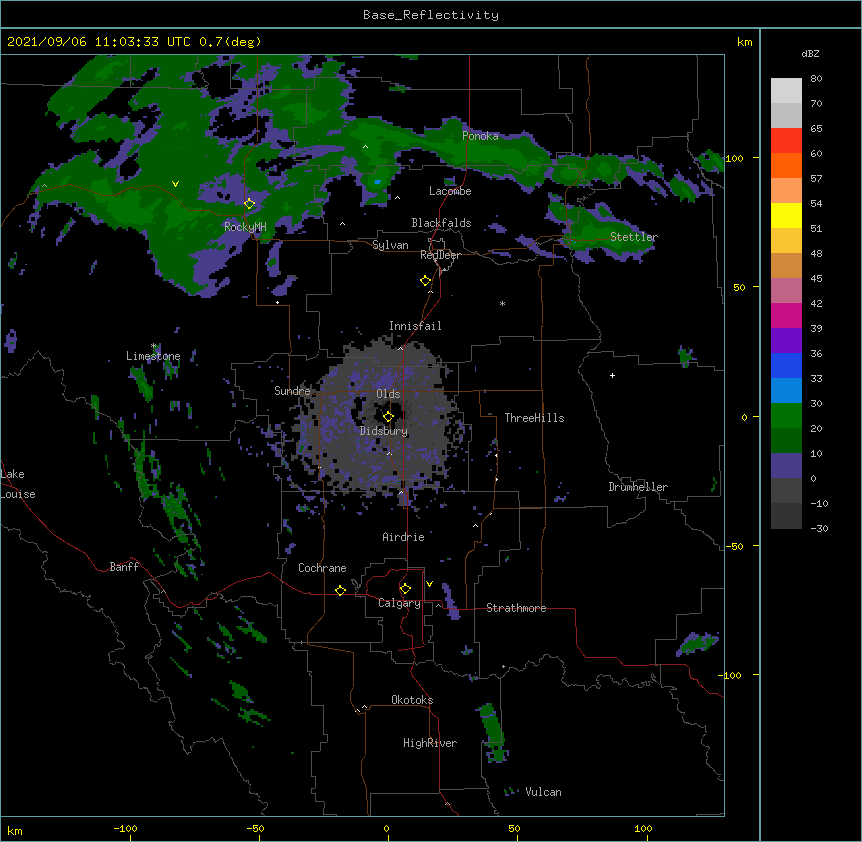
Task: Click the RockyMH label
Action: tap(245, 227)
